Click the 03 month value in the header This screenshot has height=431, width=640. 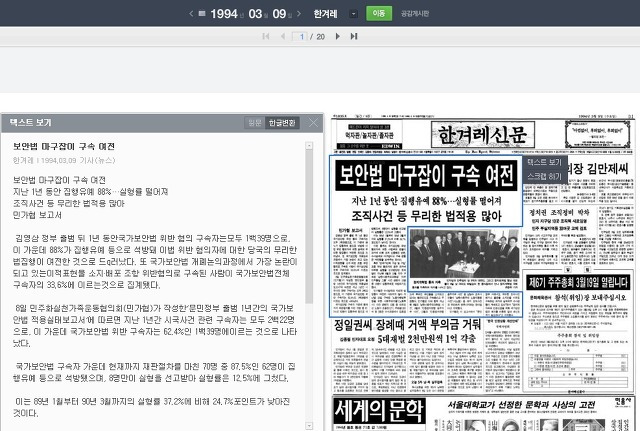click(255, 14)
